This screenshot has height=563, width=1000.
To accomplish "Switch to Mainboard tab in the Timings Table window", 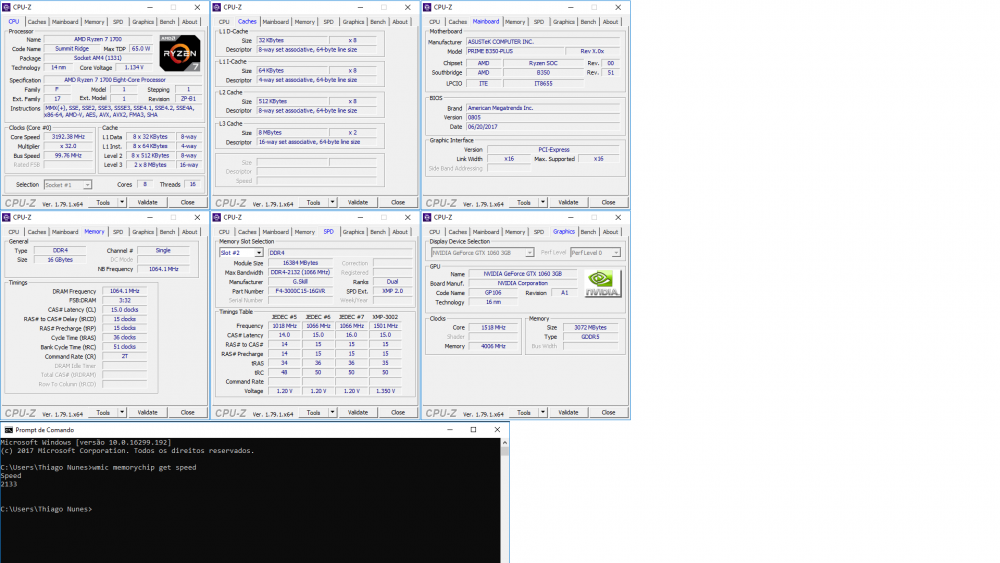I will pyautogui.click(x=275, y=232).
